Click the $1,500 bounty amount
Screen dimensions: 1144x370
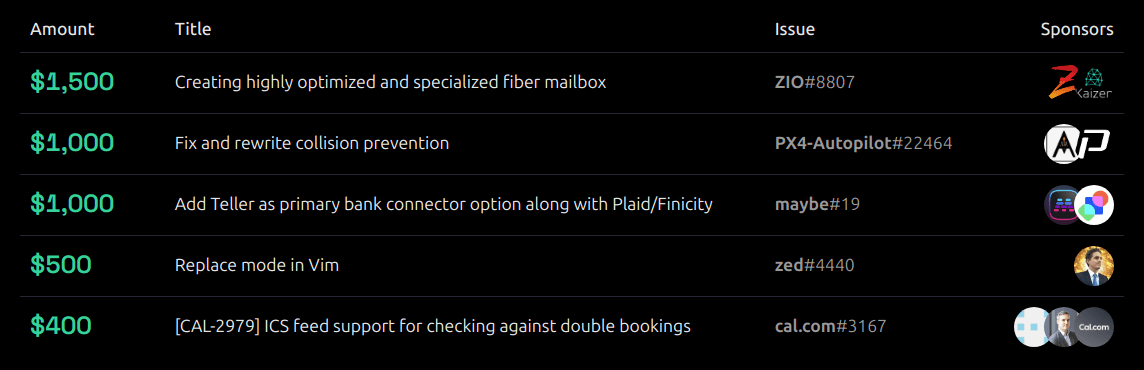click(72, 82)
